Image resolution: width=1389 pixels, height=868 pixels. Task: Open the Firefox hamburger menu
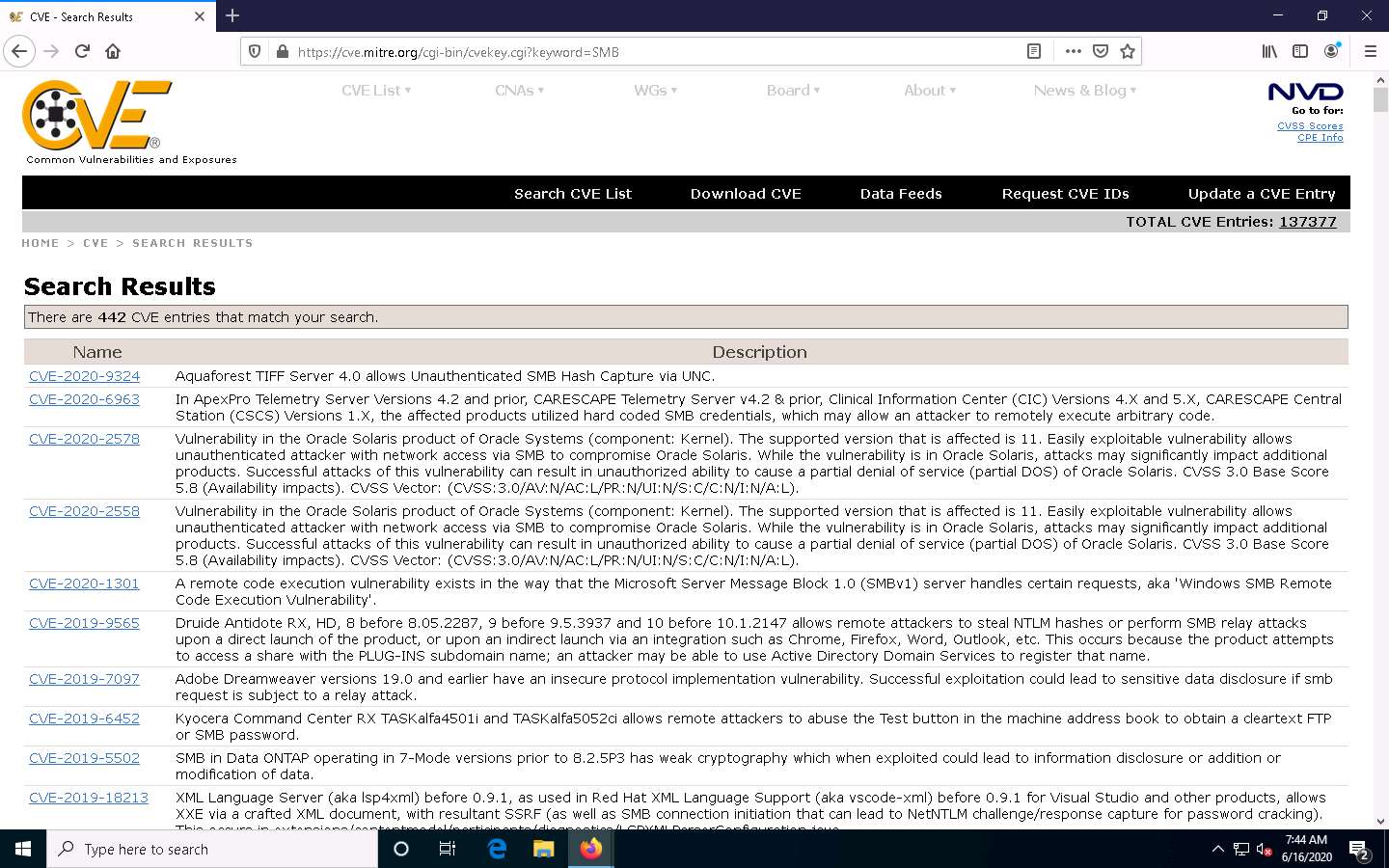(1370, 51)
